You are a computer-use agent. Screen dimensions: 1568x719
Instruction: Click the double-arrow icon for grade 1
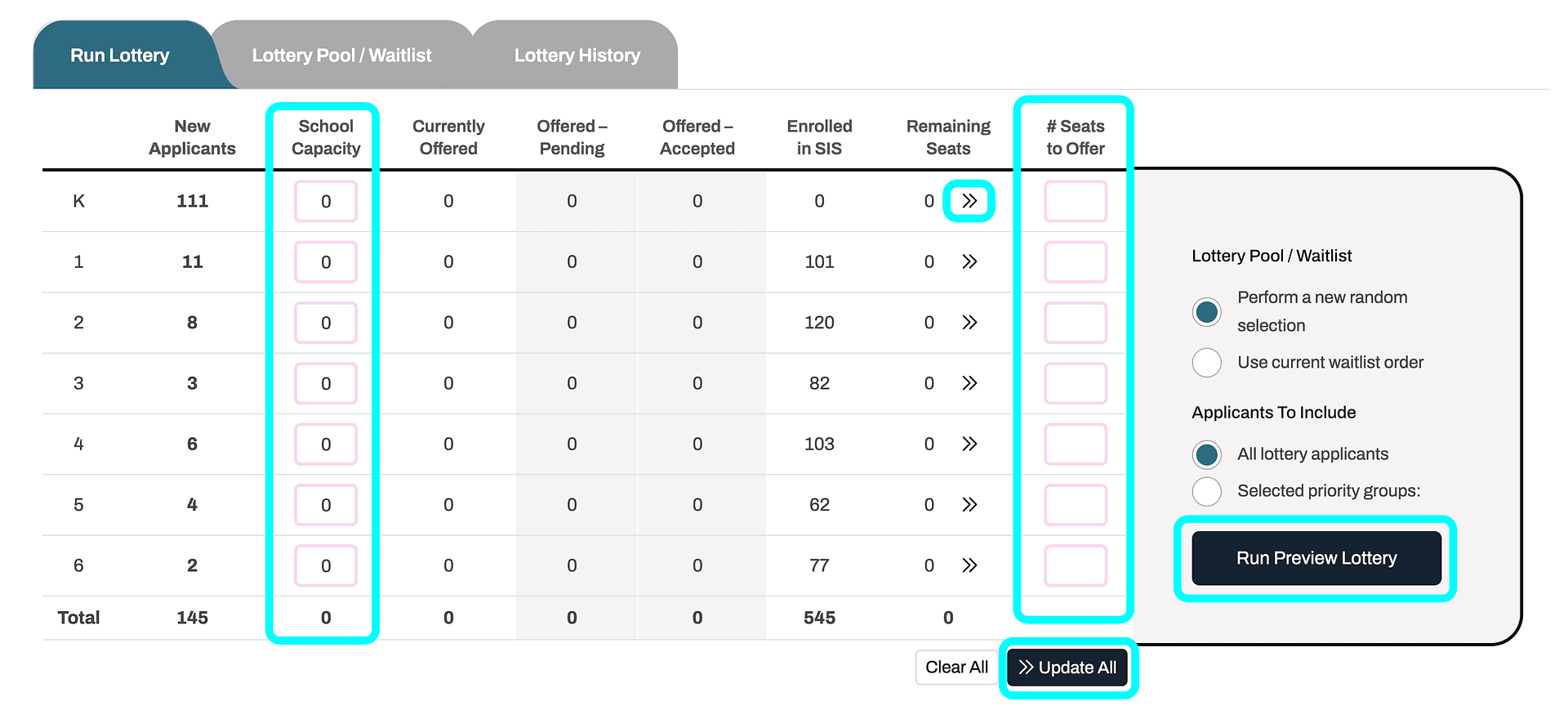coord(969,261)
